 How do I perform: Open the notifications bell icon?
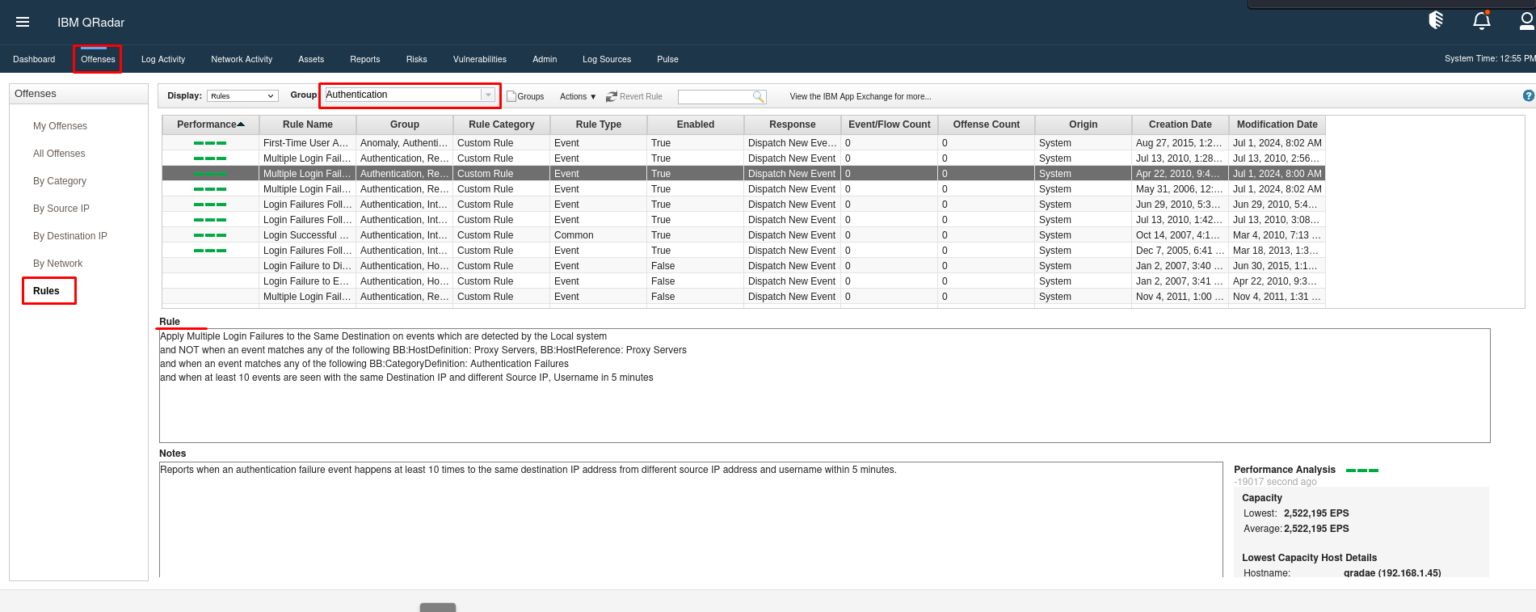coord(1481,19)
